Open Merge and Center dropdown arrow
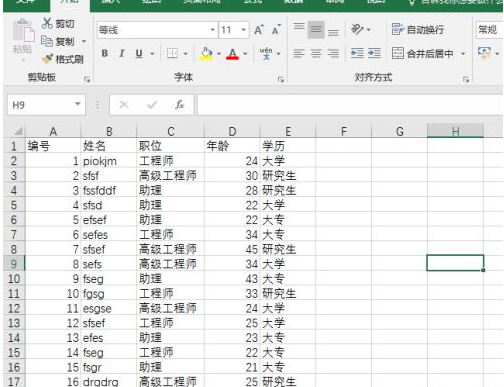This screenshot has width=504, height=387. click(x=463, y=54)
